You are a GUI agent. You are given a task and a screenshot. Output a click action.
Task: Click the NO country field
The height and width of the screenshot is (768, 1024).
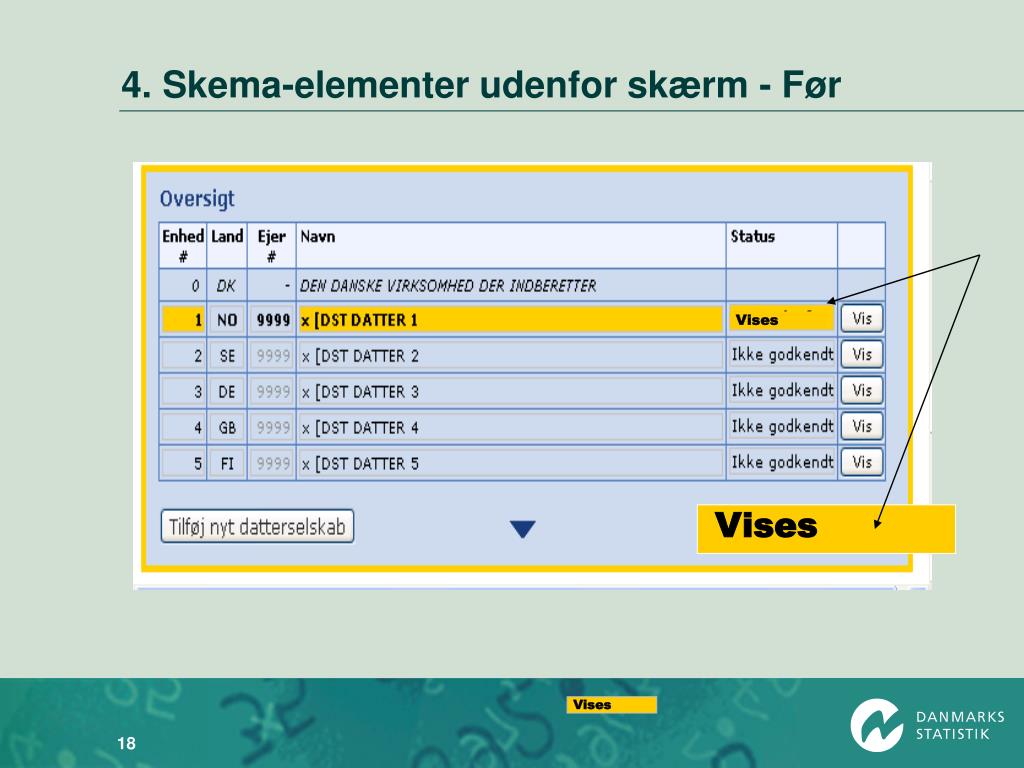(x=227, y=319)
